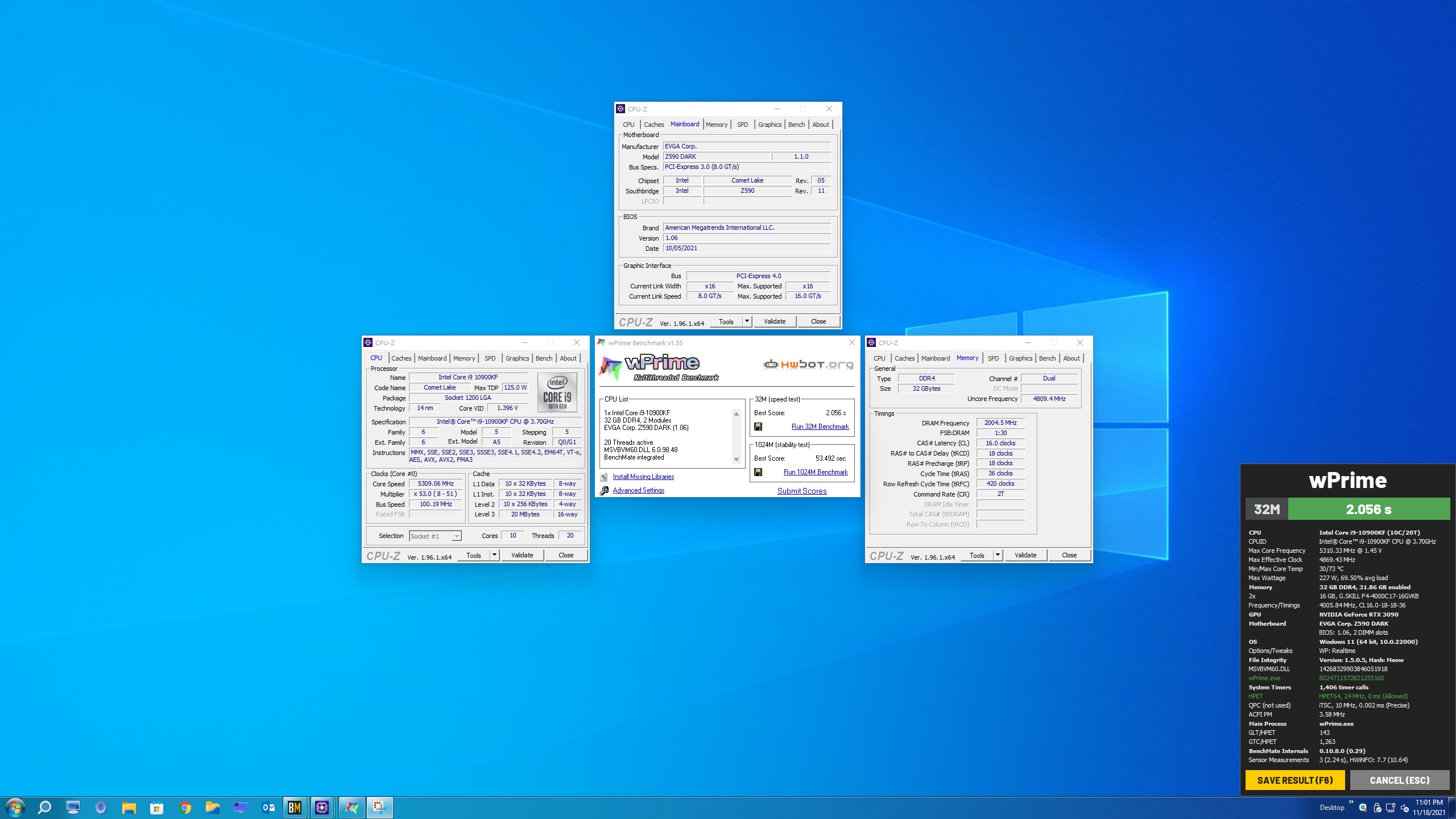
Task: Click the save icon for 32M score
Action: coord(758,427)
